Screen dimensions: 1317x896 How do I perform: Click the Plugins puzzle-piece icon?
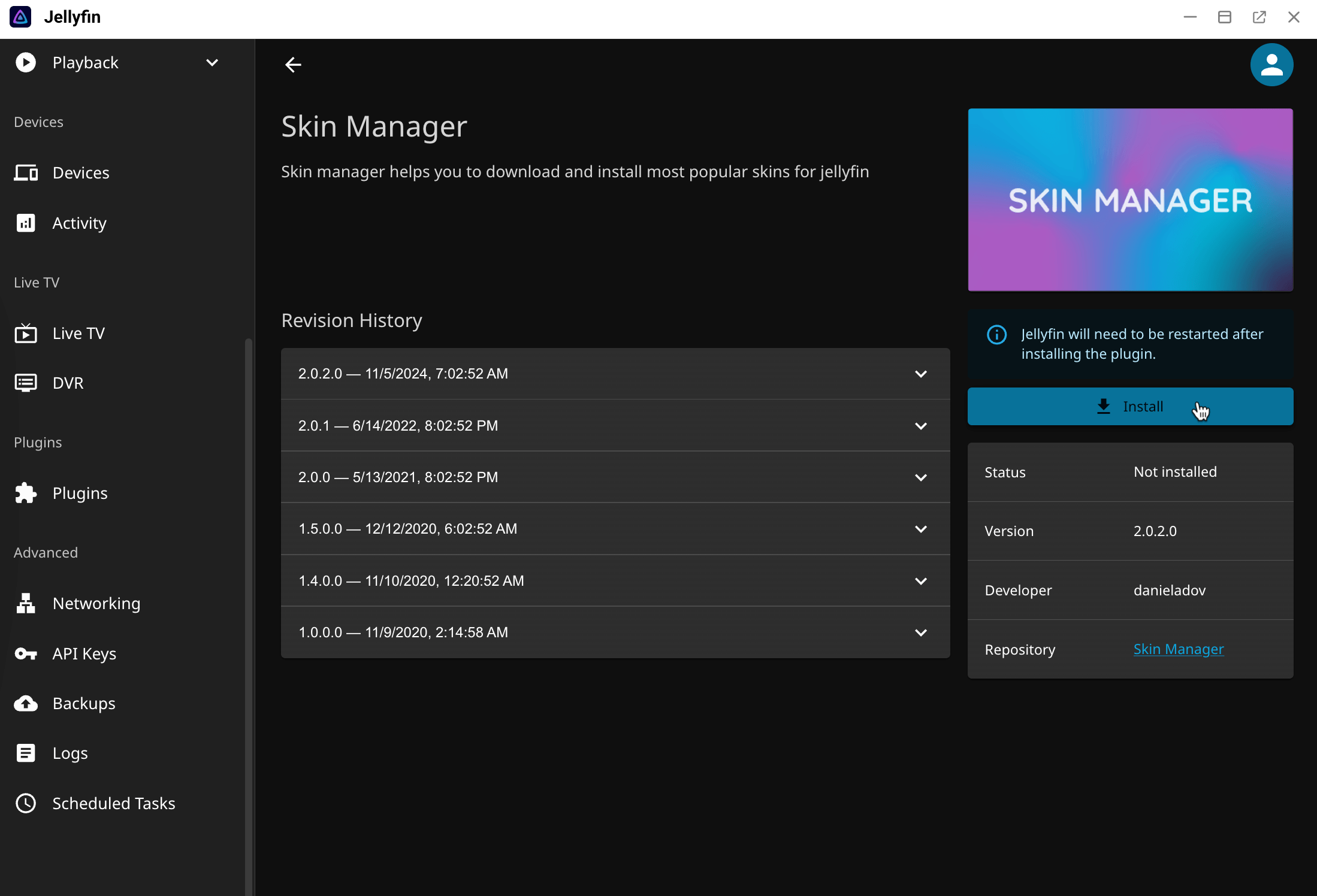tap(26, 493)
